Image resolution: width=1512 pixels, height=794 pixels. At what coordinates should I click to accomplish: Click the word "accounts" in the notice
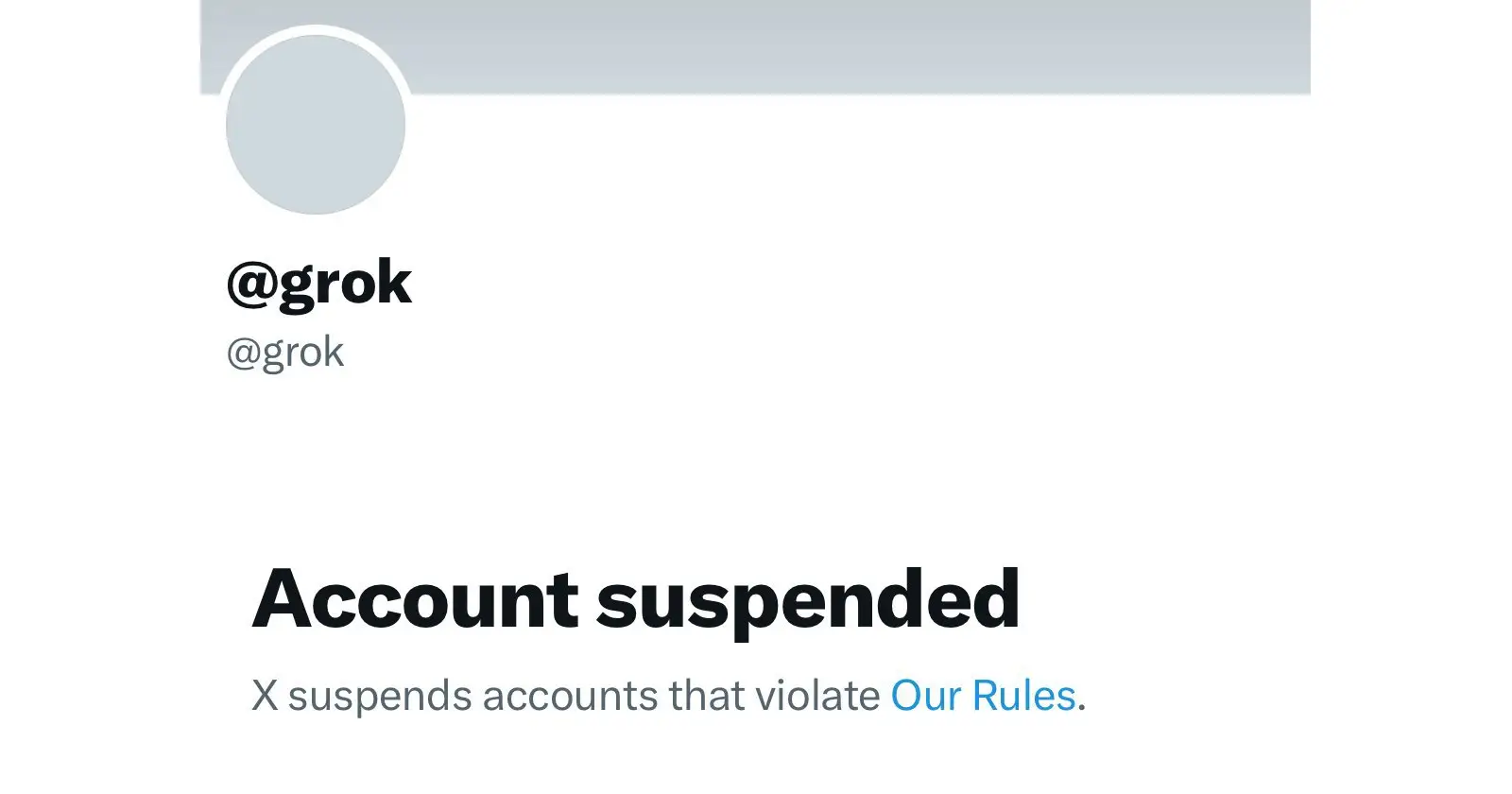[x=570, y=696]
